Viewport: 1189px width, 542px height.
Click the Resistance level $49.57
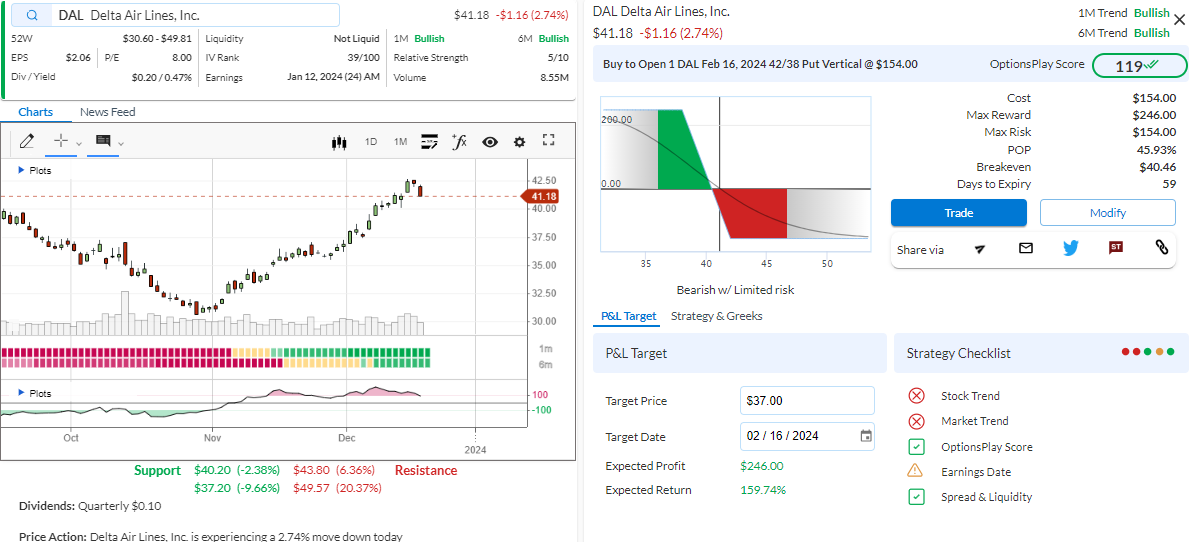pos(337,487)
